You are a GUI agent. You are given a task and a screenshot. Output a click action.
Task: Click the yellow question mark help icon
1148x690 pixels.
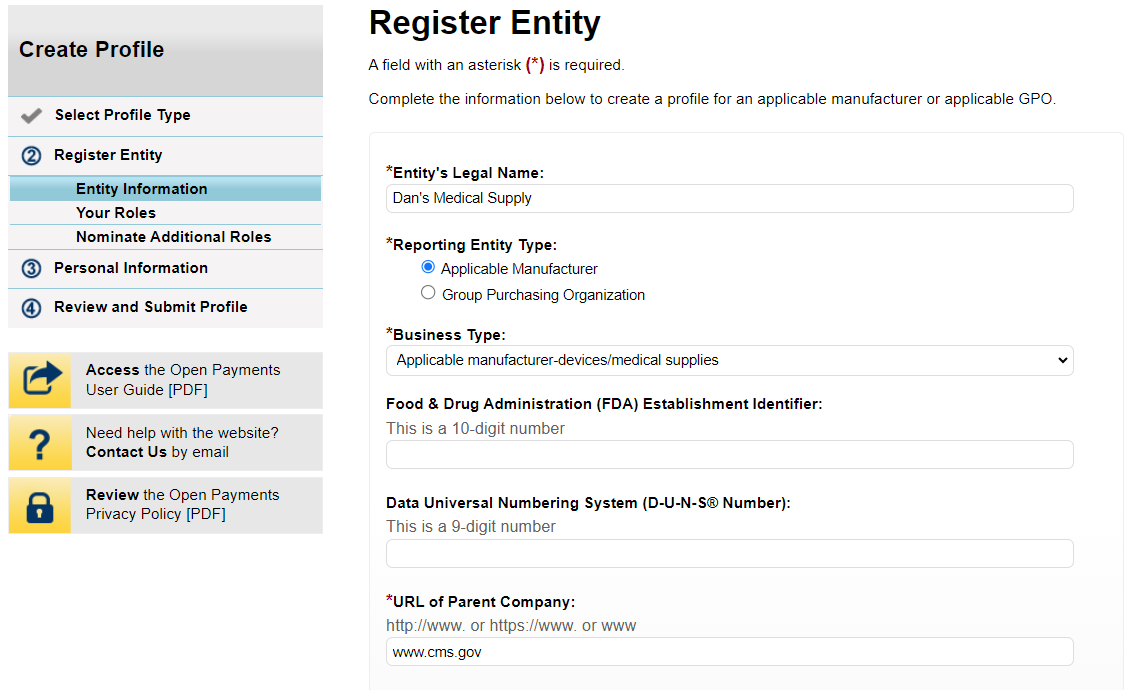pyautogui.click(x=40, y=443)
